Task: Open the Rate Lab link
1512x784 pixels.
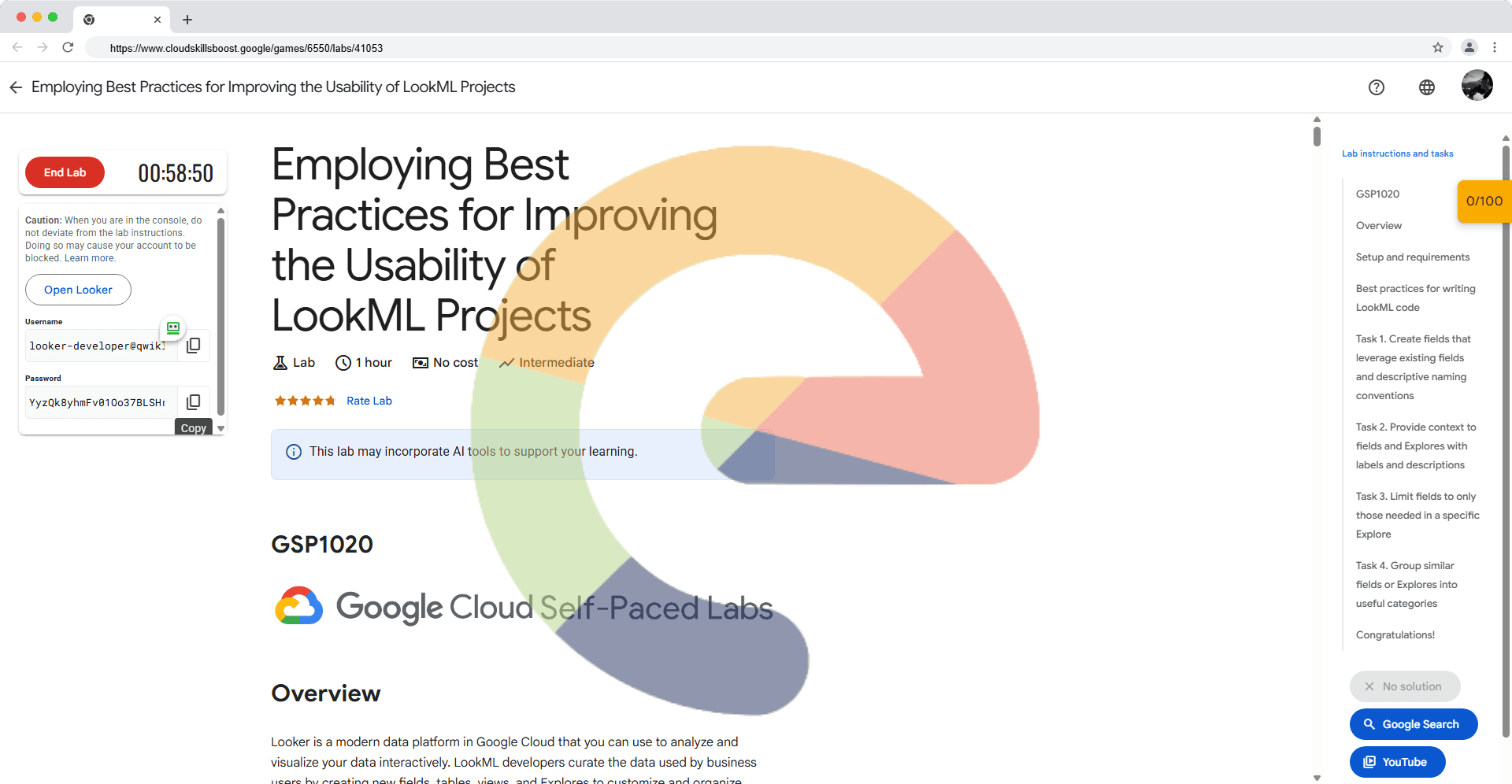Action: point(369,401)
